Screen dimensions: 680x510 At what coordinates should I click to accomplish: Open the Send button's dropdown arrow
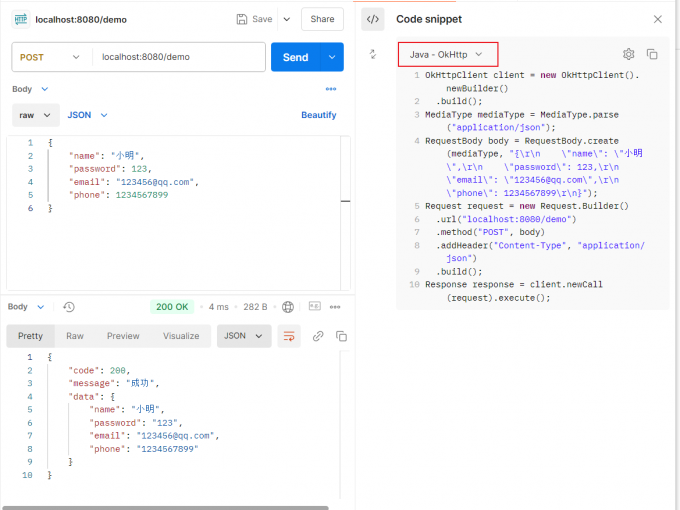point(332,57)
